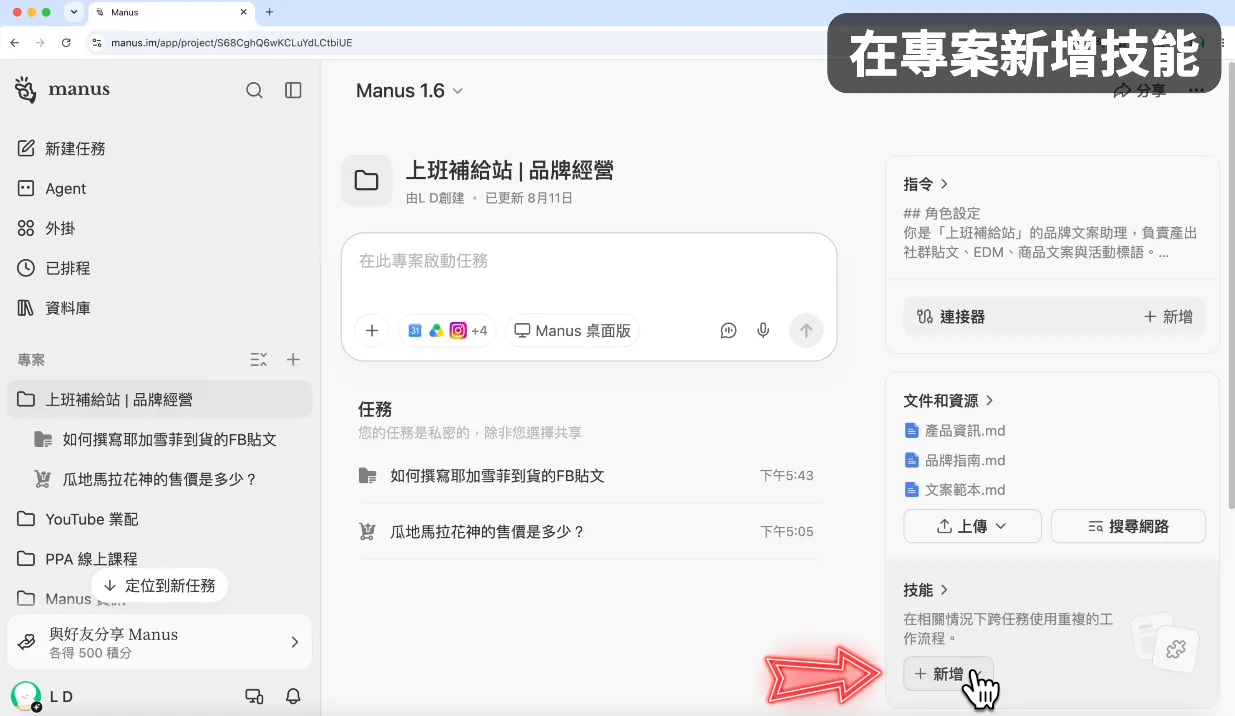Open the YouTube 業配 project

(160, 519)
